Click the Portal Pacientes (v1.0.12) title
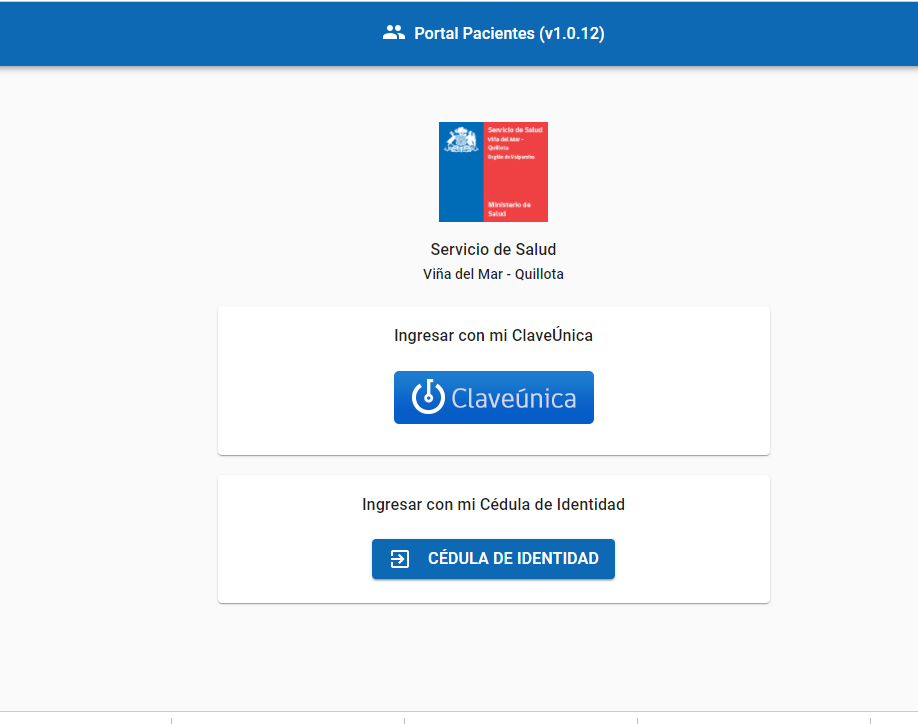 click(509, 33)
